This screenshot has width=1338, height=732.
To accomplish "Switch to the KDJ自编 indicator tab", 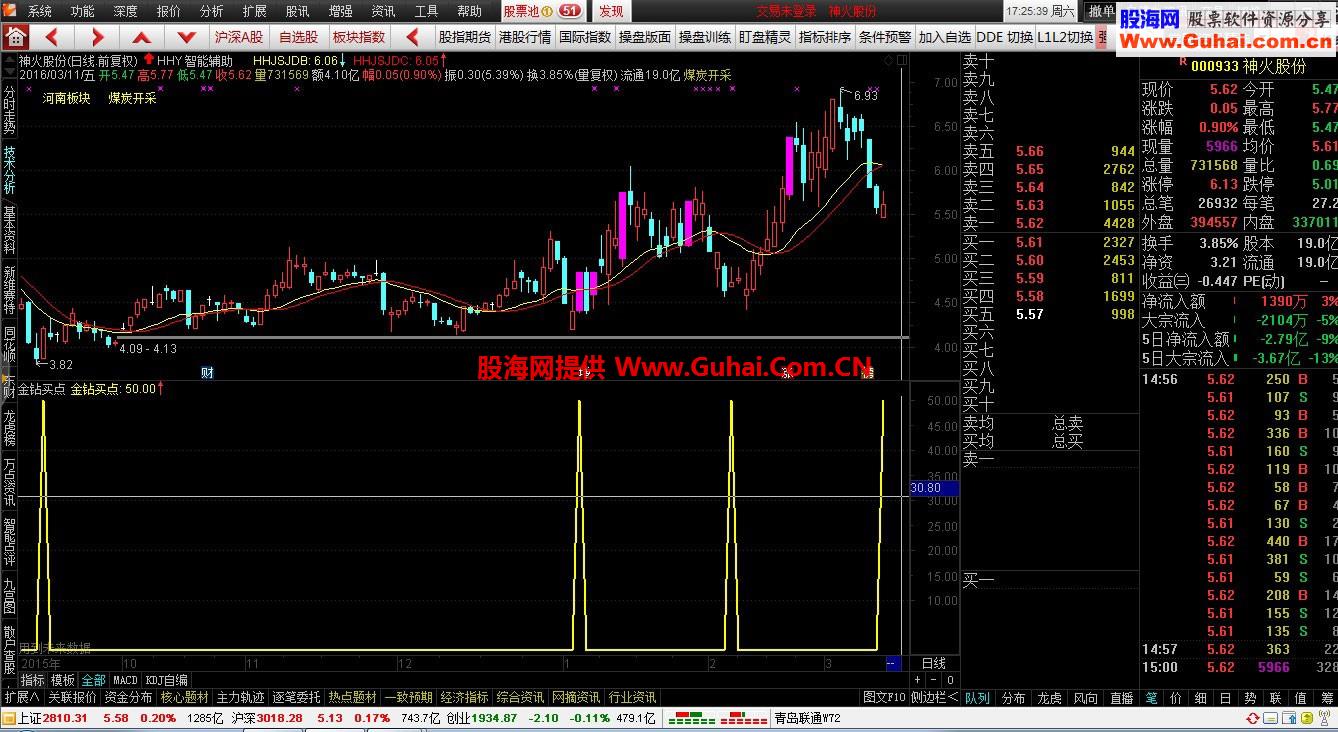I will (x=166, y=680).
